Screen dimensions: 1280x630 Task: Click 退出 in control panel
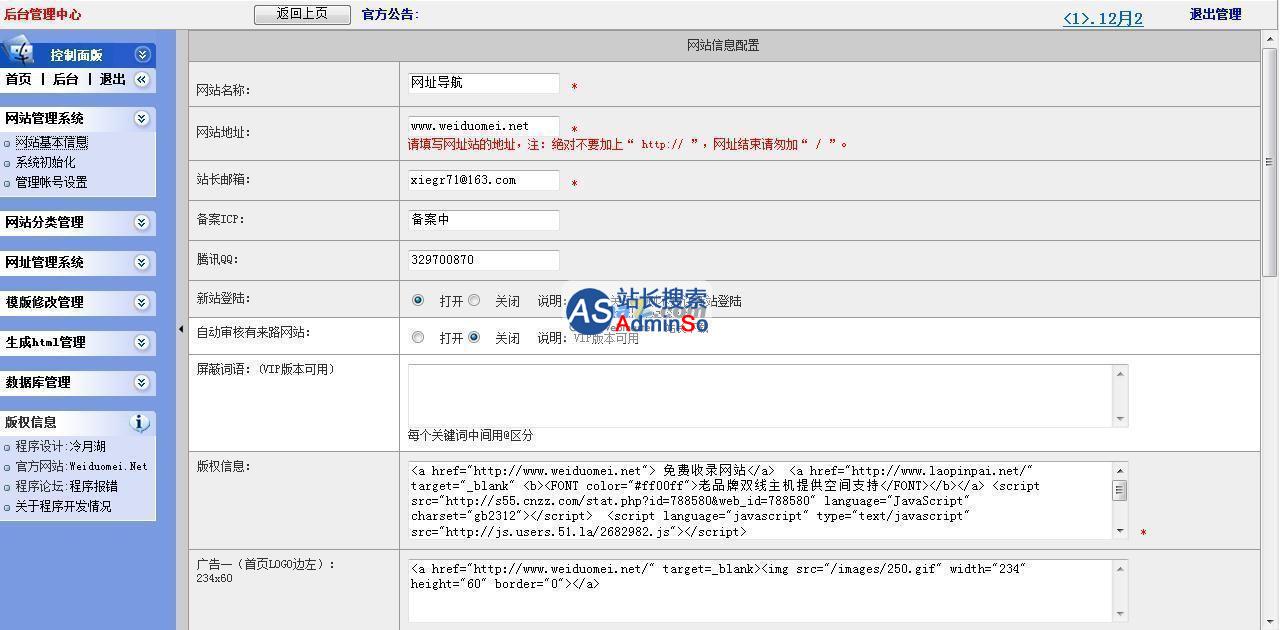pyautogui.click(x=113, y=79)
